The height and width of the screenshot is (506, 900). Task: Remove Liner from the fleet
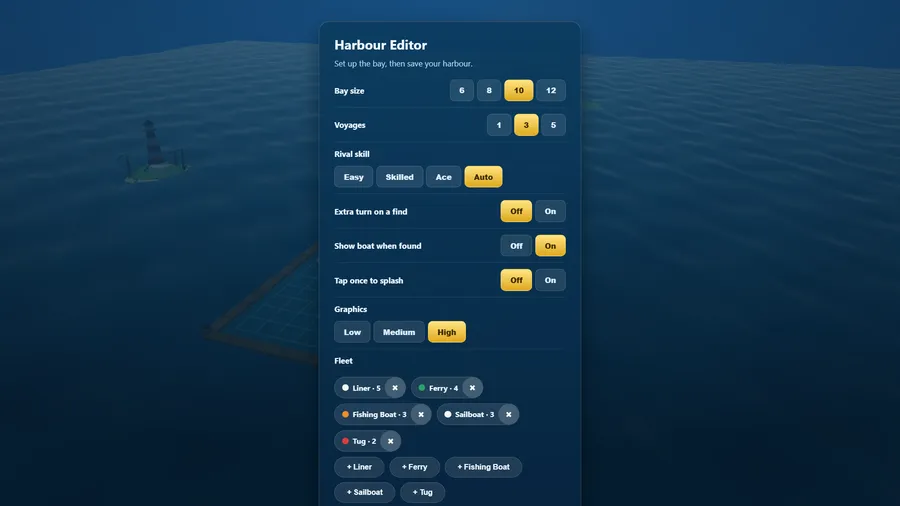point(395,388)
